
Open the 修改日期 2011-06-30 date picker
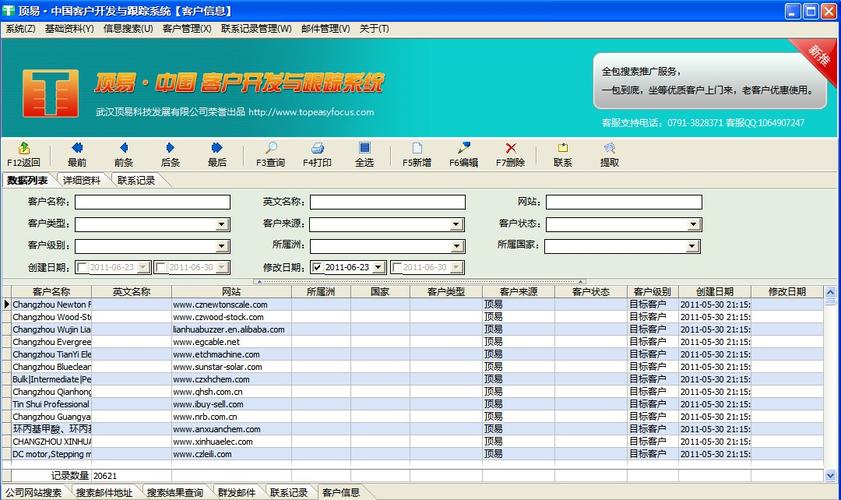pos(456,267)
